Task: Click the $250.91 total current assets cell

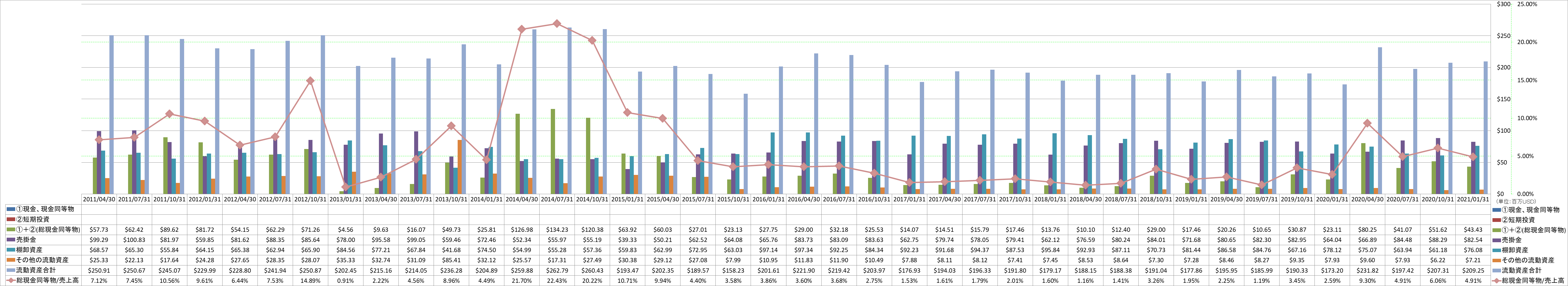Action: click(x=99, y=270)
